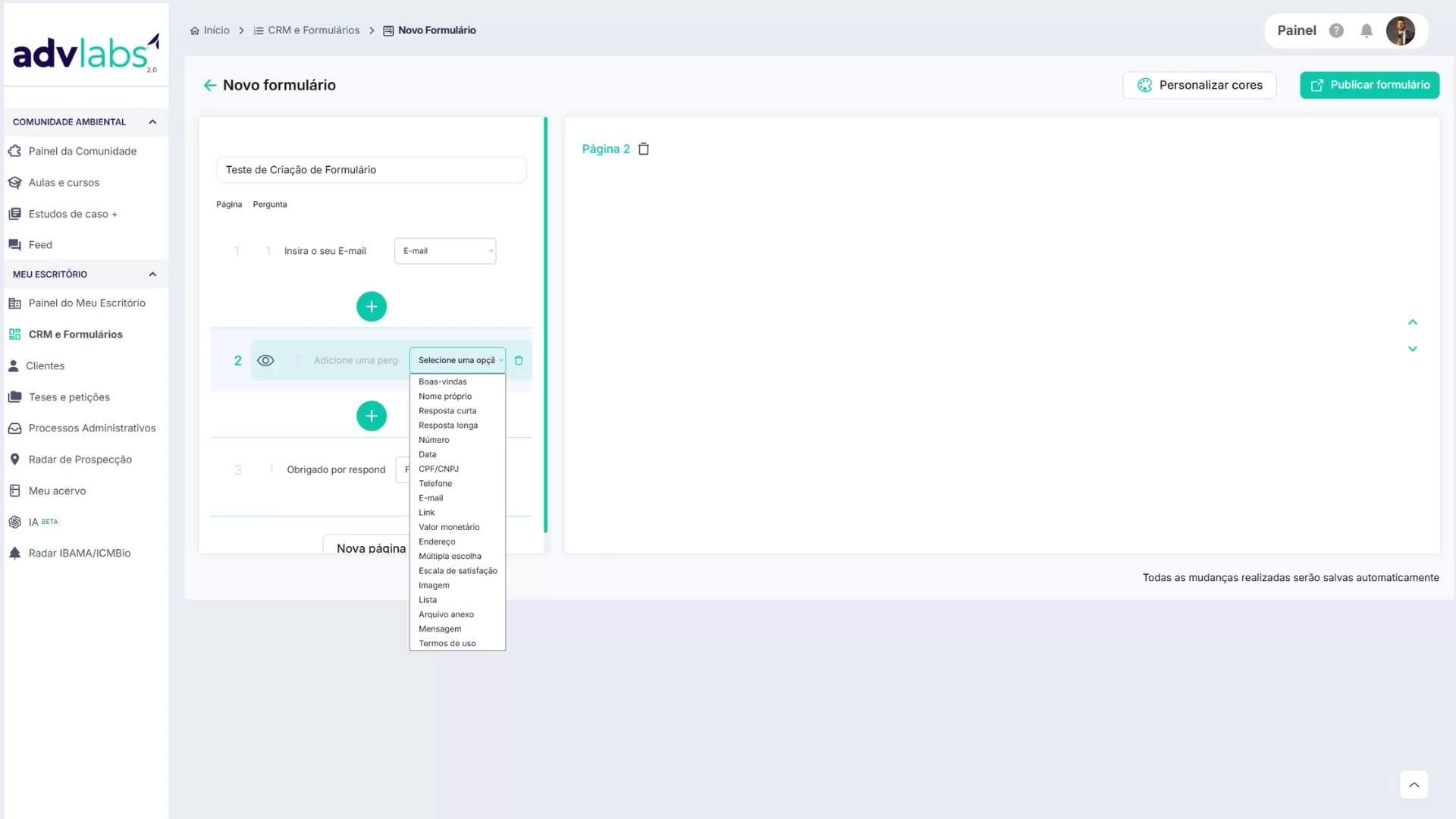Open notifications bell icon
Screen dimensions: 1456x819
tap(1366, 31)
